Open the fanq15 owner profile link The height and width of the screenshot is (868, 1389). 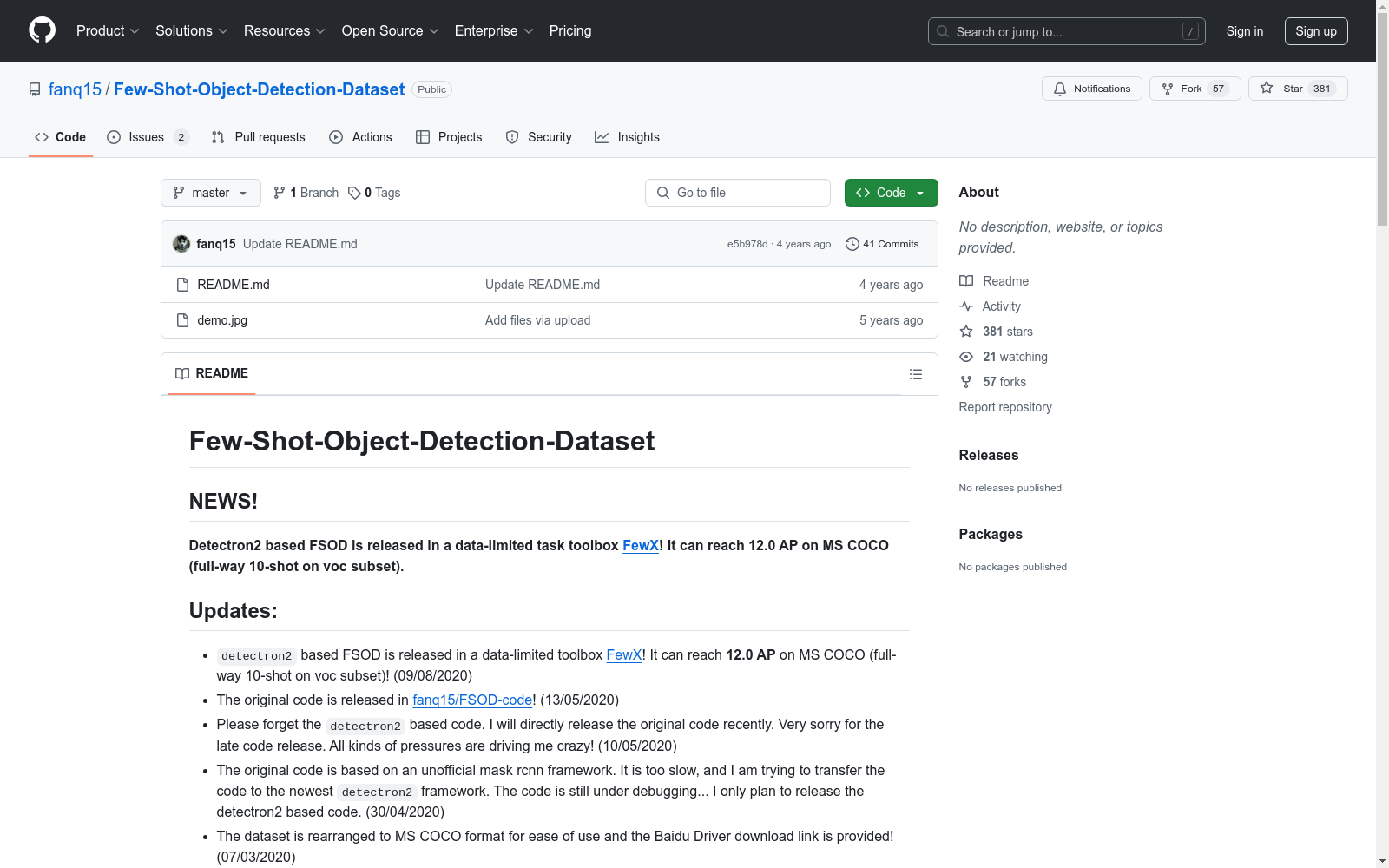[x=75, y=89]
